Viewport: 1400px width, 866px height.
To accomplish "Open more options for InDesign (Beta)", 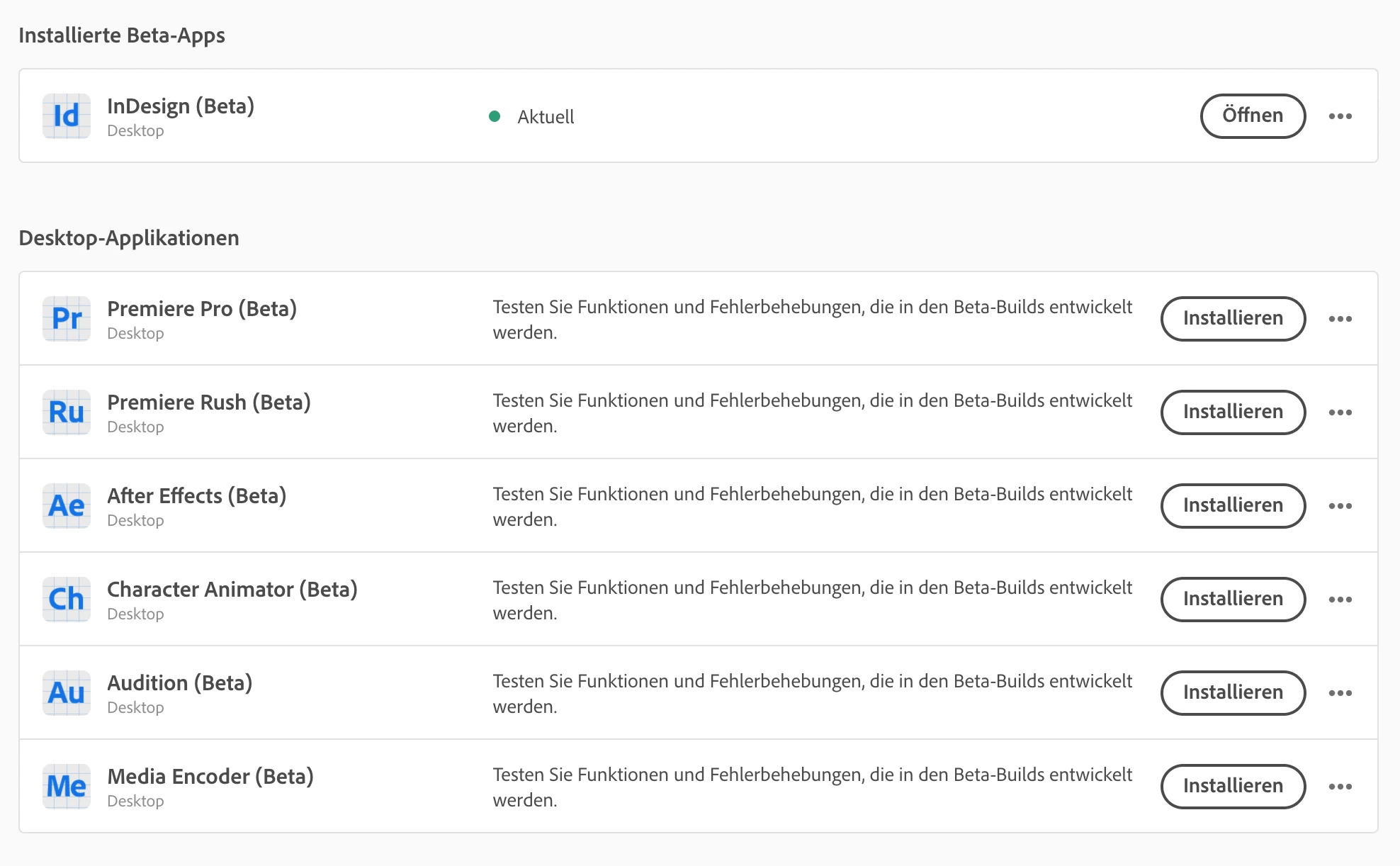I will point(1340,116).
